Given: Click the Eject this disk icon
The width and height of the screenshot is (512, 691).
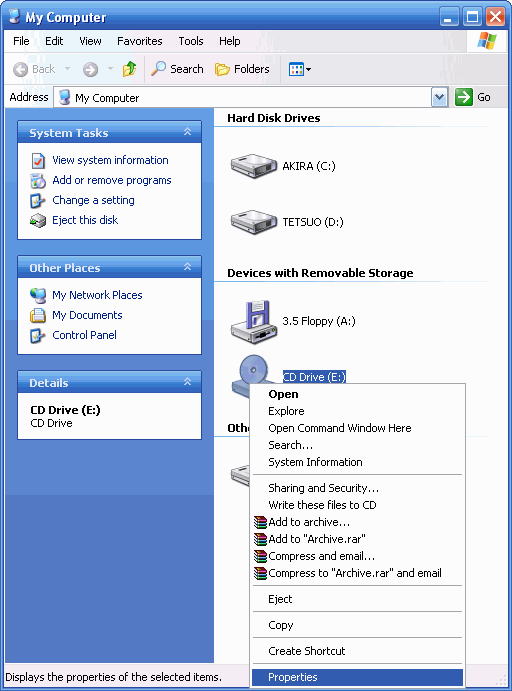Looking at the screenshot, I should pos(38,221).
